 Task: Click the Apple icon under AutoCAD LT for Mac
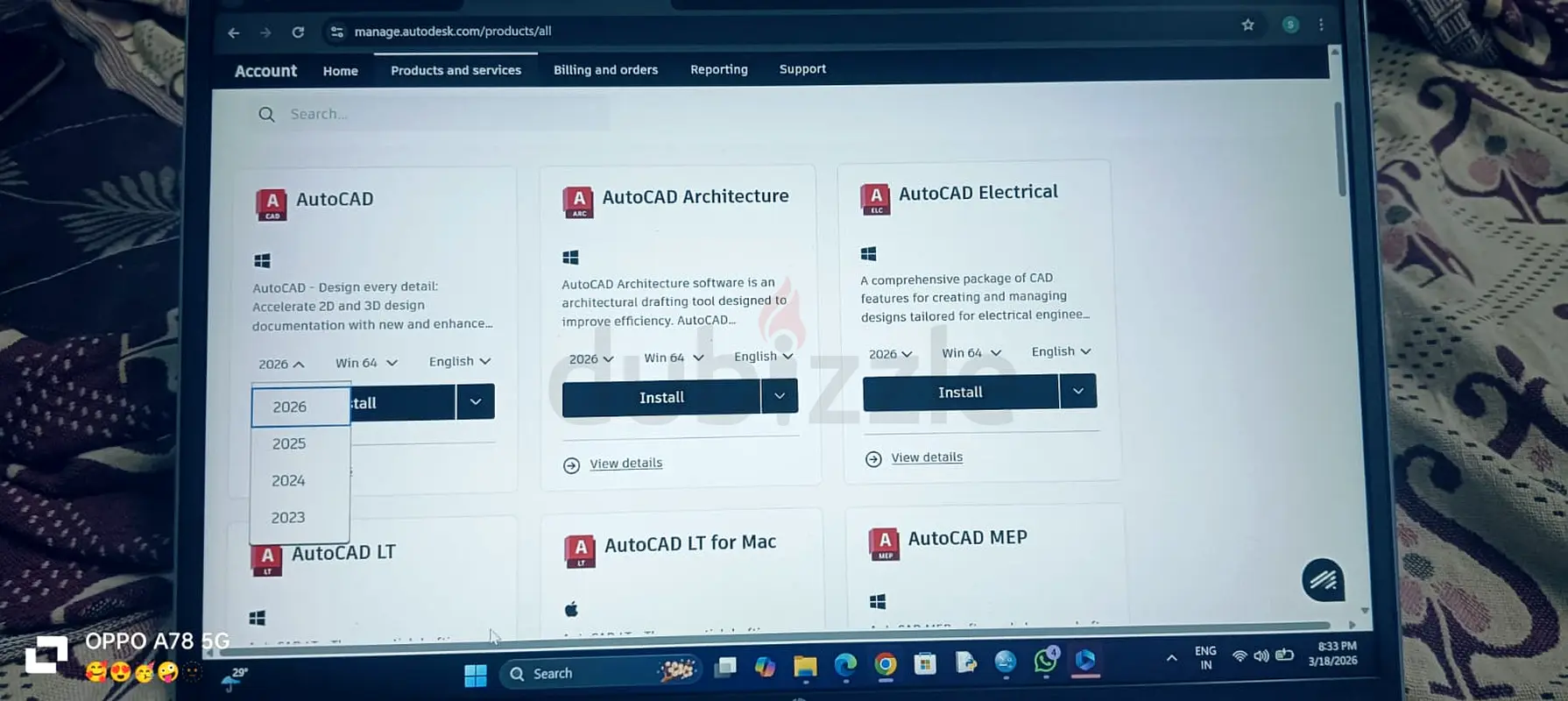pyautogui.click(x=571, y=609)
